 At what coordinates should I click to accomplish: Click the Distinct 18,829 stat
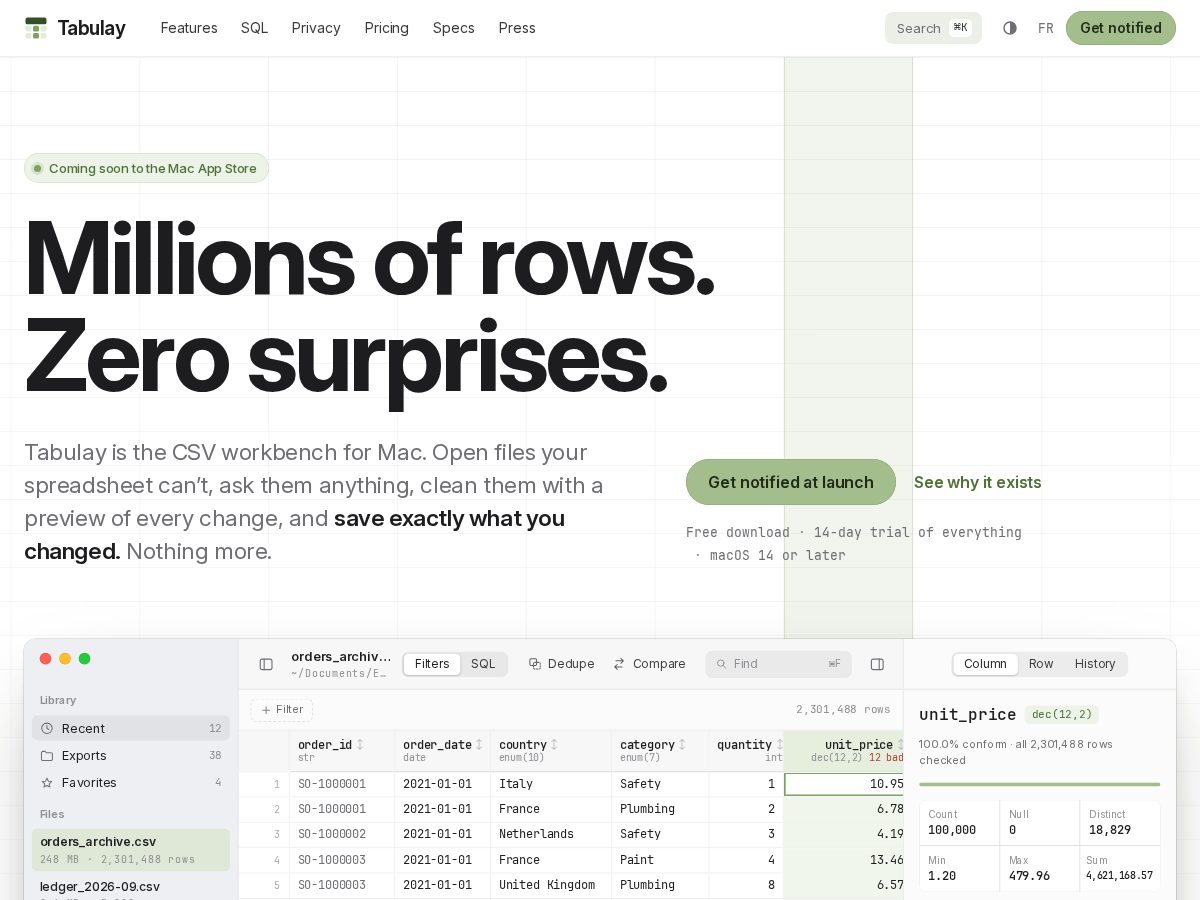(x=1121, y=823)
